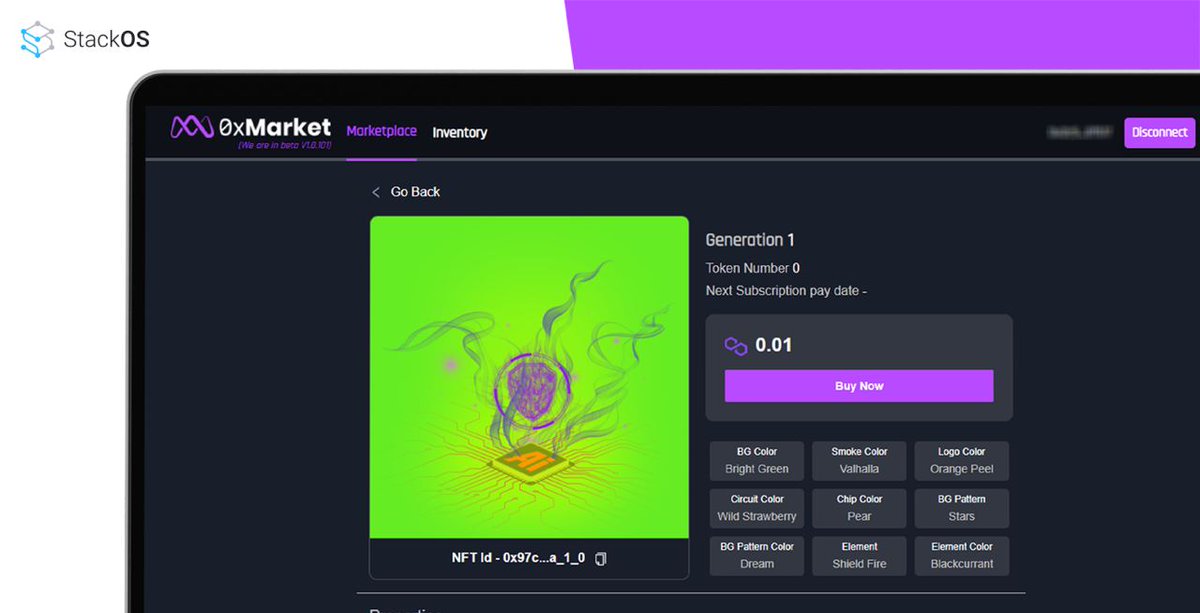Click the Token Number 0 text
Image resolution: width=1200 pixels, height=613 pixels.
[x=753, y=268]
